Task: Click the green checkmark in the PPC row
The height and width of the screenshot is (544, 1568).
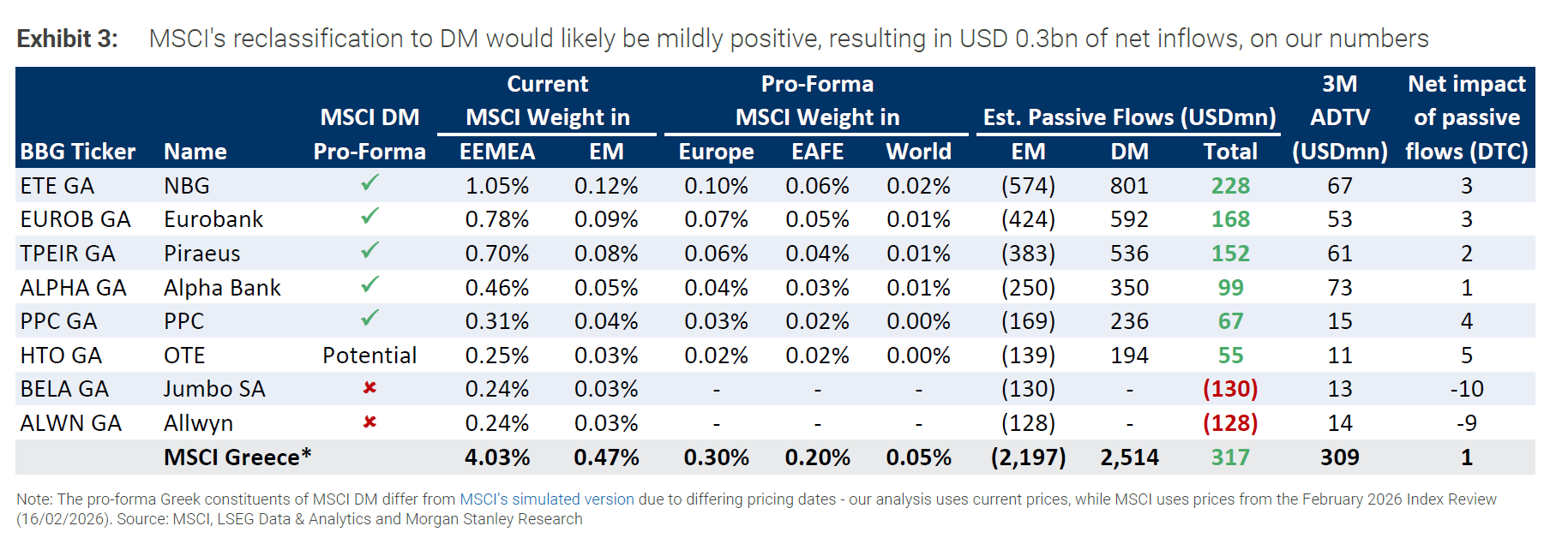Action: pos(369,319)
